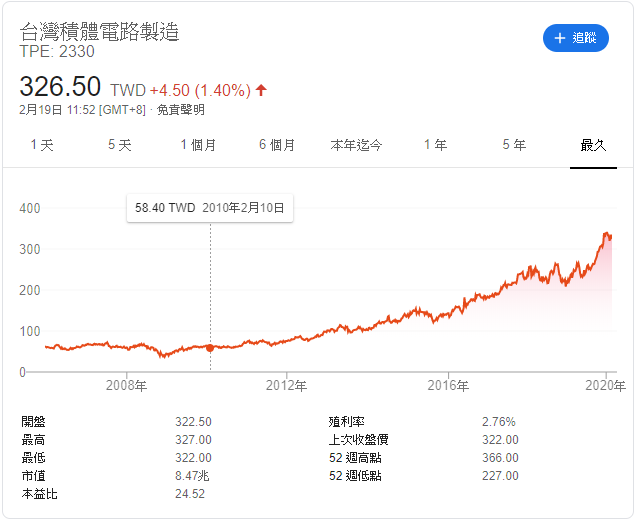
Task: Select the 最久 max range tab
Action: coord(593,145)
